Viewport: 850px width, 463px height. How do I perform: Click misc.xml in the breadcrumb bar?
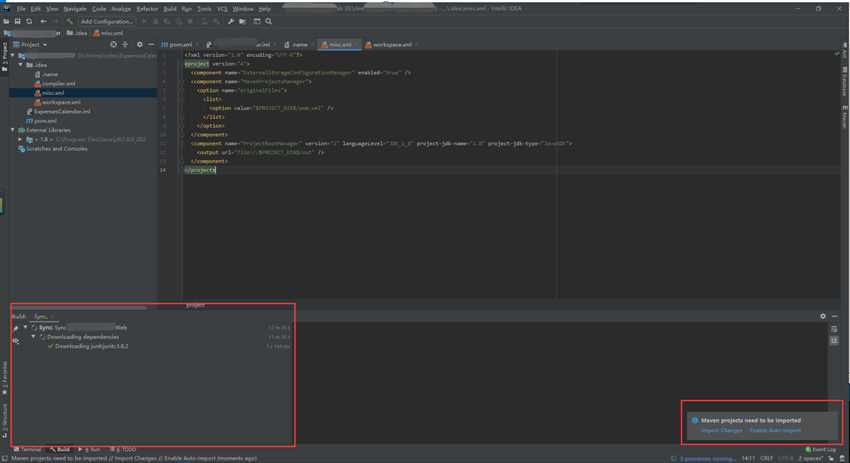[x=108, y=33]
